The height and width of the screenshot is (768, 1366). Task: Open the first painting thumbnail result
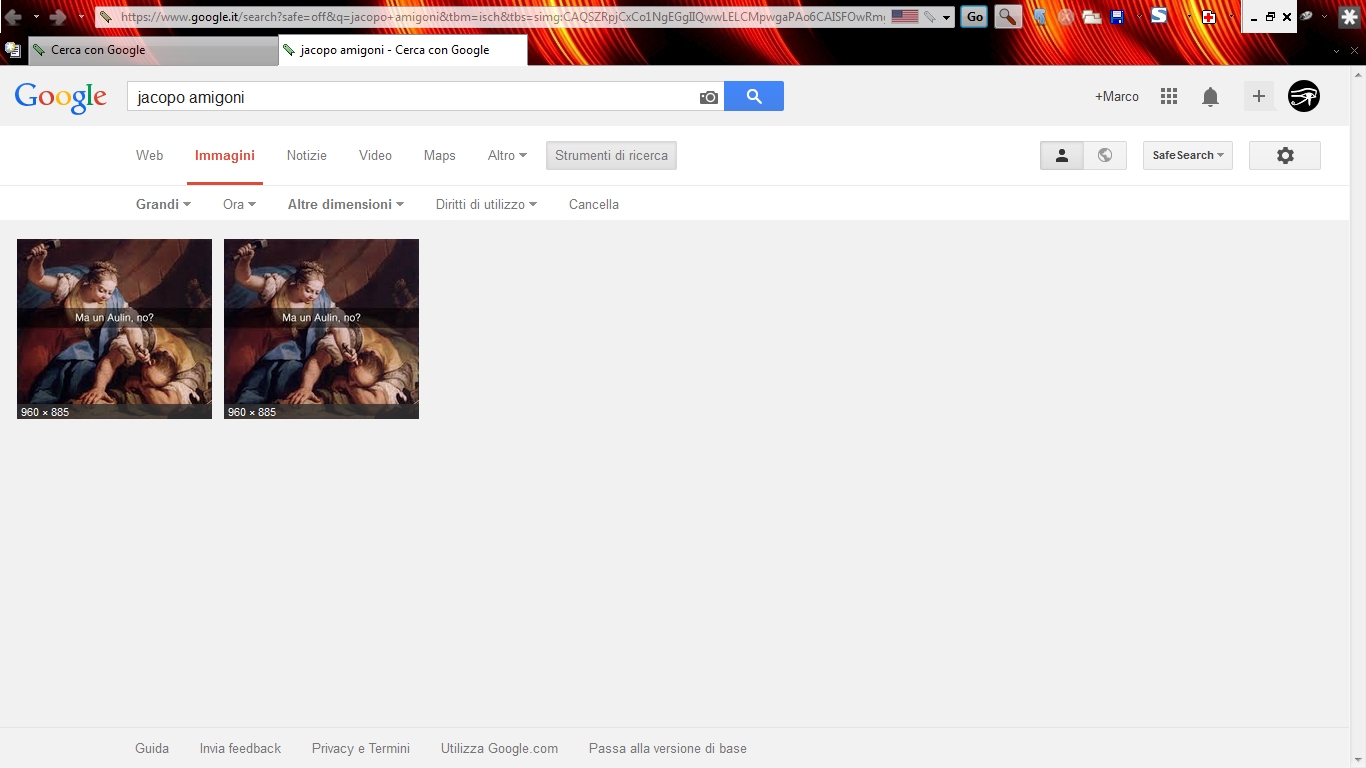click(x=114, y=329)
